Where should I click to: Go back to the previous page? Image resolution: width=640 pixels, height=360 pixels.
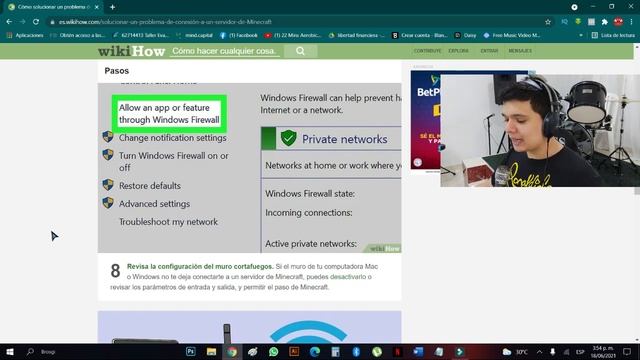click(x=9, y=22)
